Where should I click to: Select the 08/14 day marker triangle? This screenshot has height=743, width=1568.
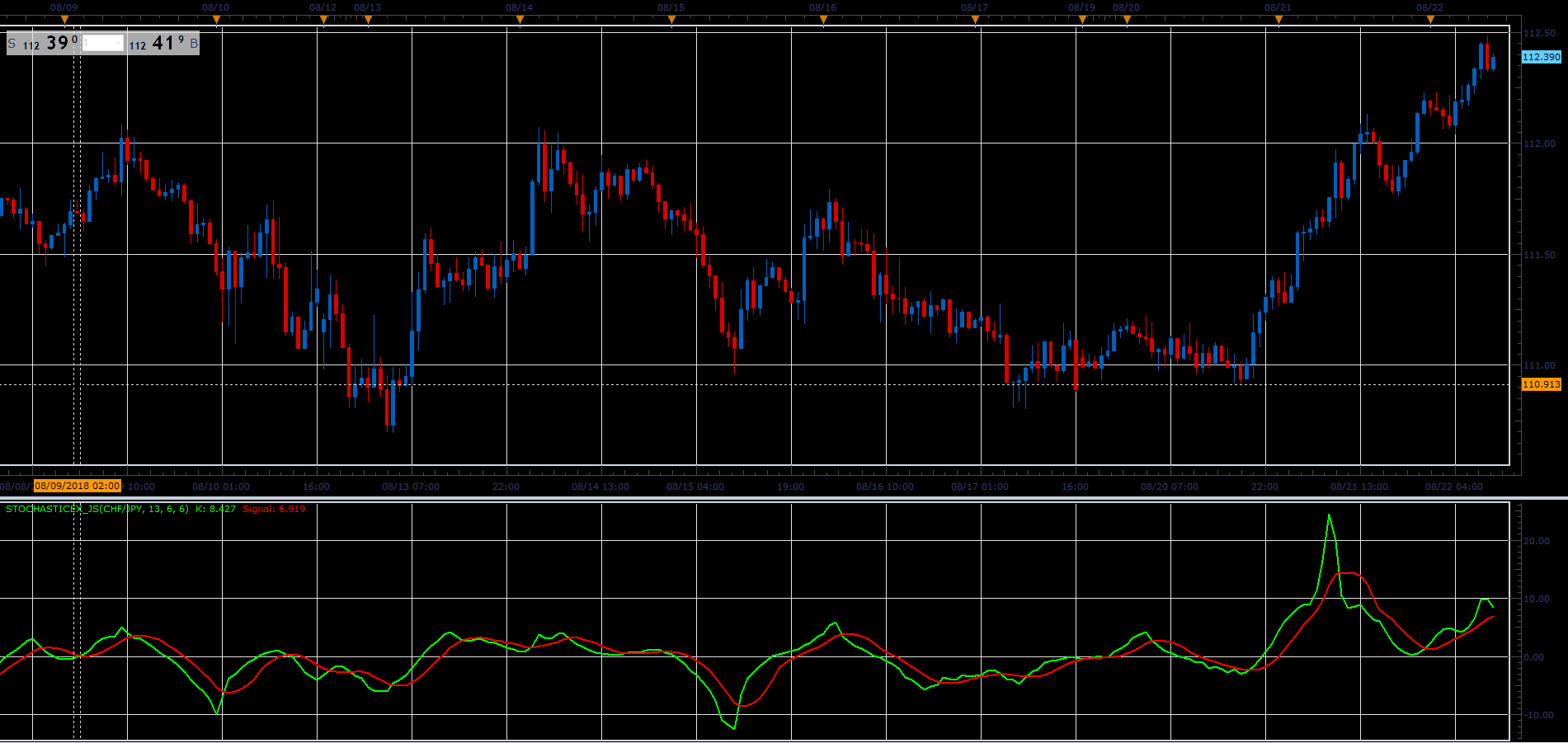coord(520,20)
